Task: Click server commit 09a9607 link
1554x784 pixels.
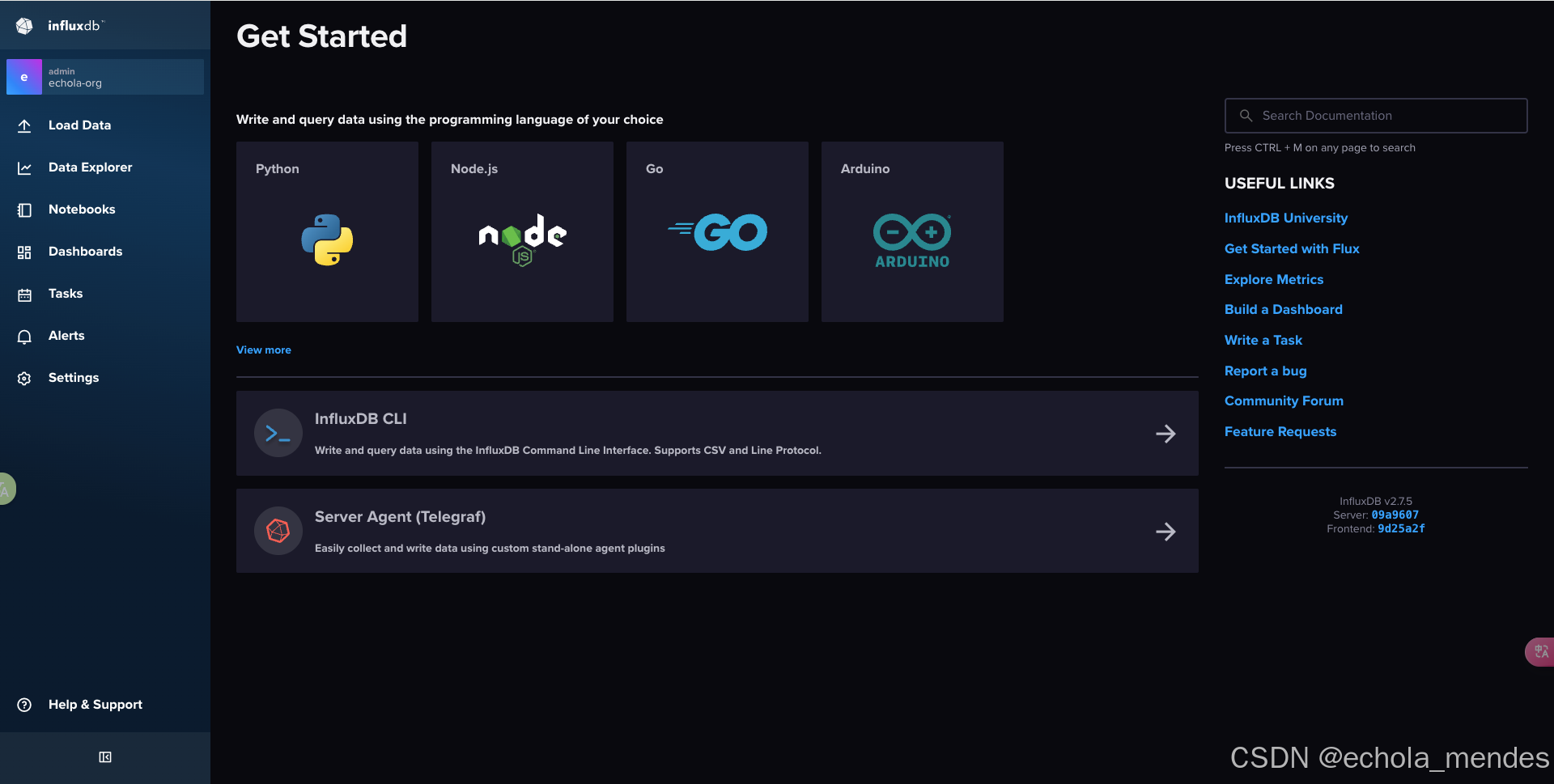Action: coord(1395,515)
